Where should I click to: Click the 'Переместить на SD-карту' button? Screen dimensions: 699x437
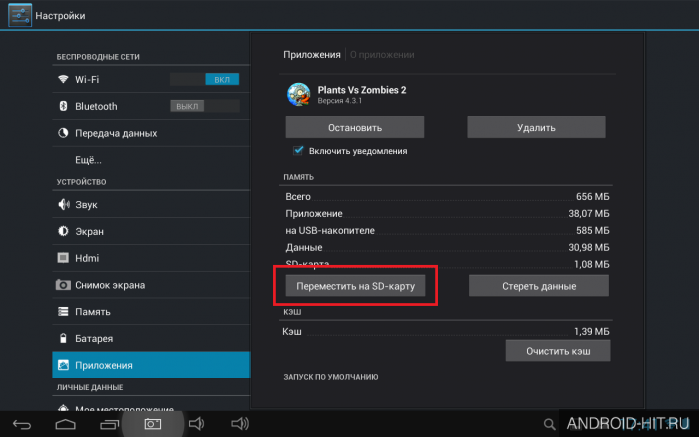[355, 286]
